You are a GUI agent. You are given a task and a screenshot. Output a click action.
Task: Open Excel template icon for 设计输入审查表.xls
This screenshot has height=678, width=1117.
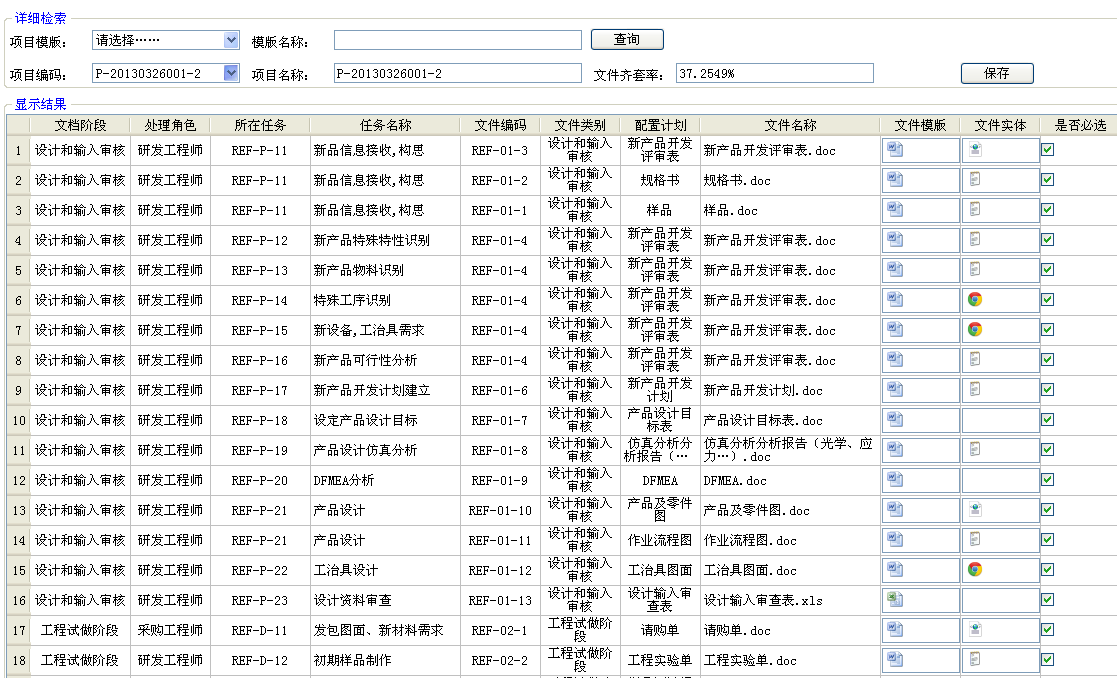point(895,599)
